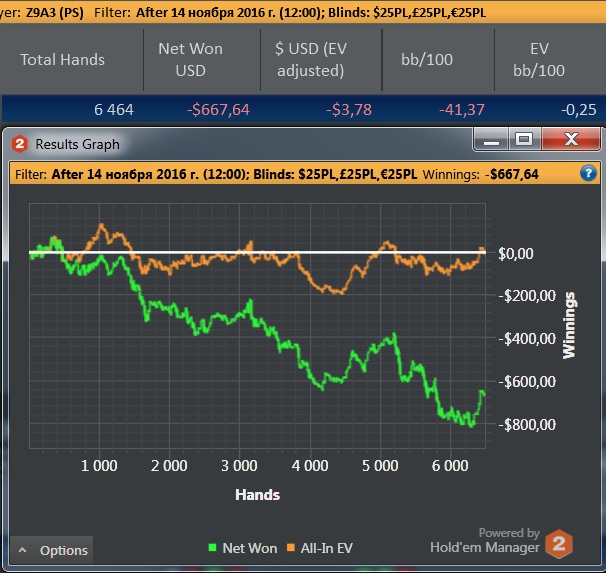
Task: Click the Powered by Hold'em Manager text
Action: click(485, 540)
